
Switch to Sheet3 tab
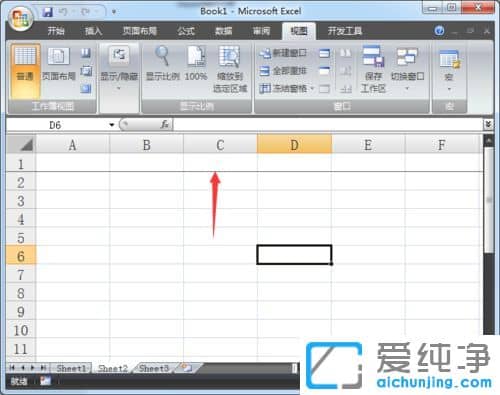pos(154,368)
